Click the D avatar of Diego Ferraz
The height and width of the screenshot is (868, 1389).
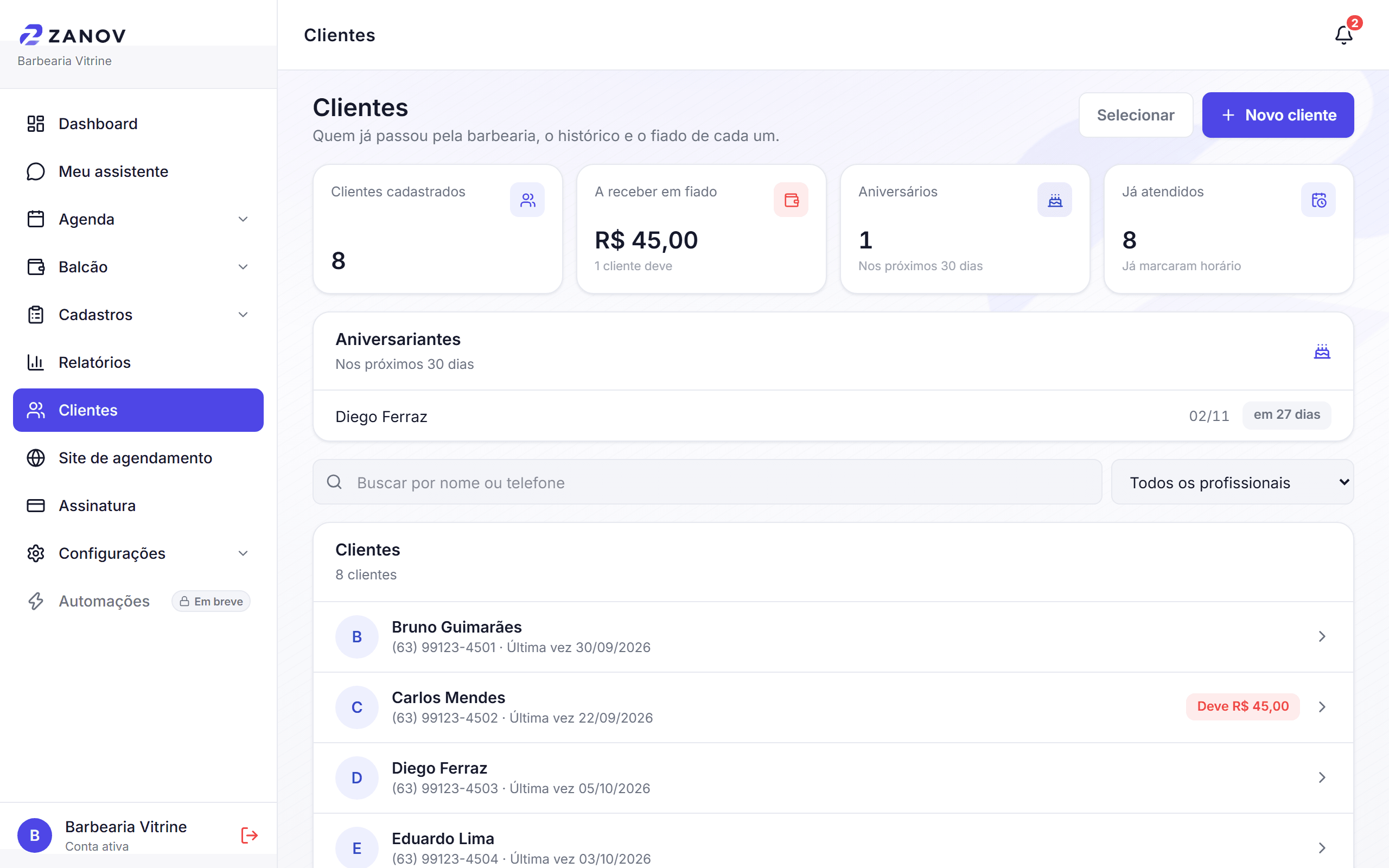[357, 778]
